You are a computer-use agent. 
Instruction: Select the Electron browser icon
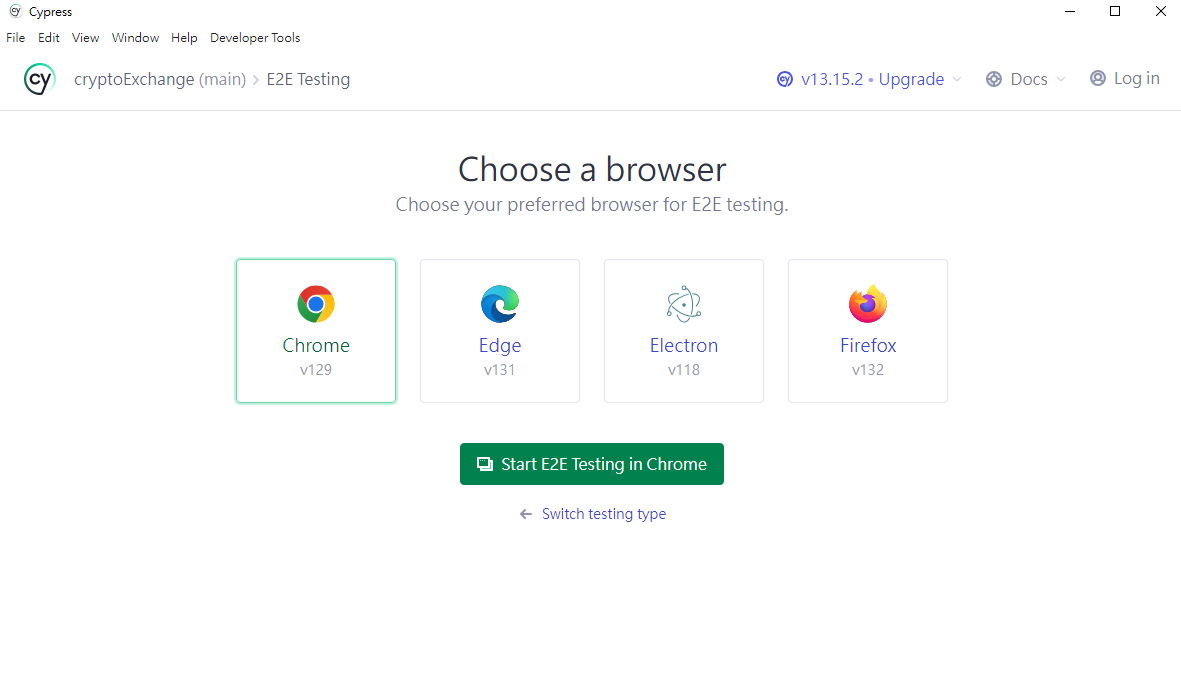(x=684, y=304)
